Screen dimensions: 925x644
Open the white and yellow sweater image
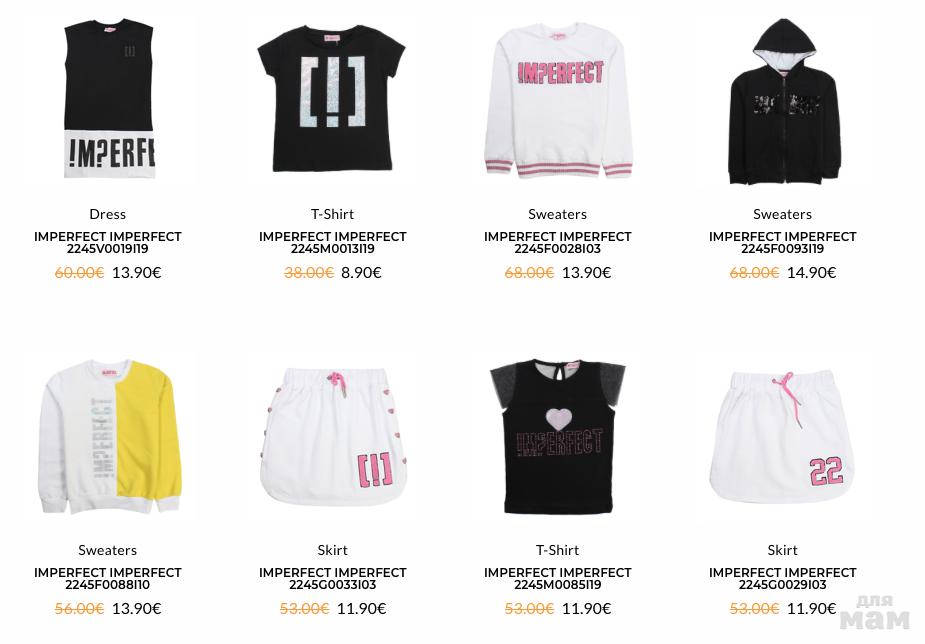point(110,437)
